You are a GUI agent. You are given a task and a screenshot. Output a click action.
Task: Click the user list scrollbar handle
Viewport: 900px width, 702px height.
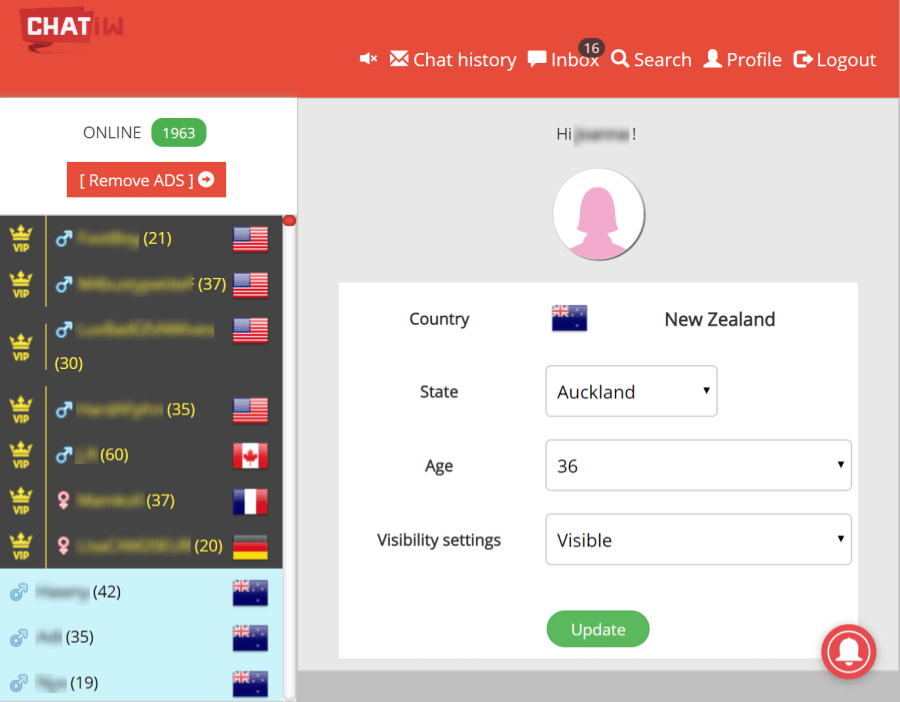(289, 220)
